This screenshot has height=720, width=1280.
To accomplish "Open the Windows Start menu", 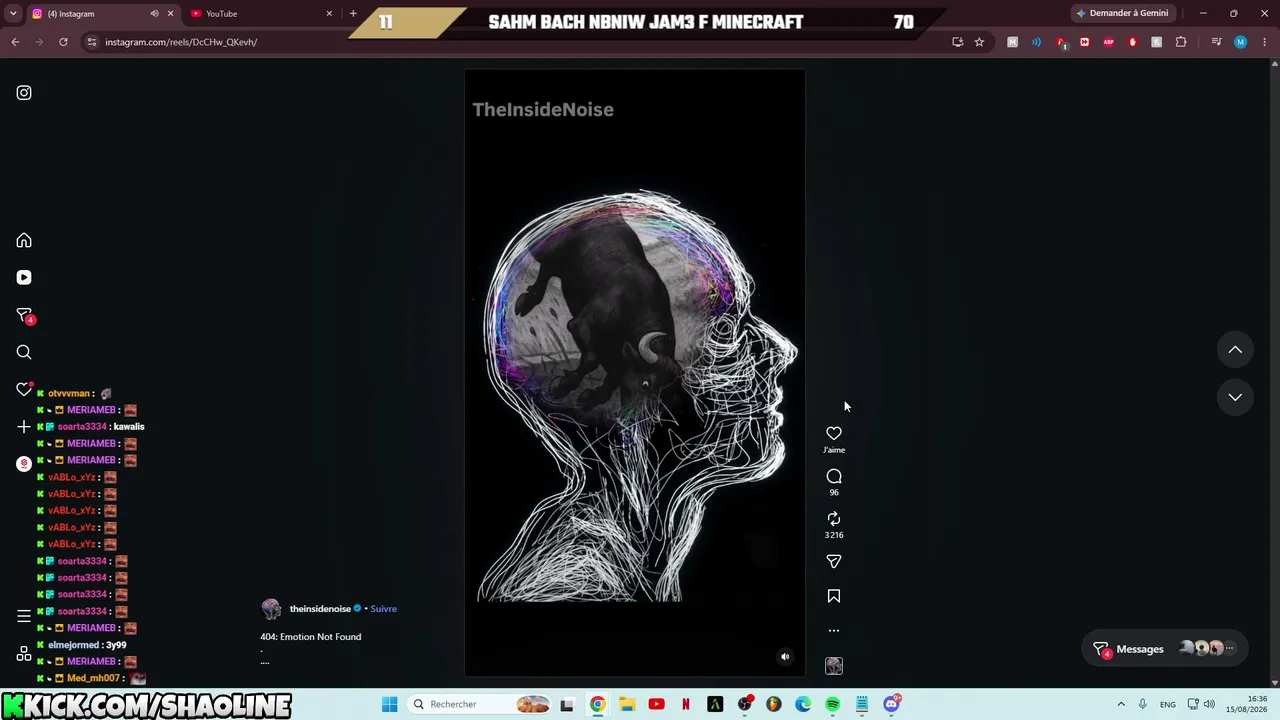I will point(389,704).
